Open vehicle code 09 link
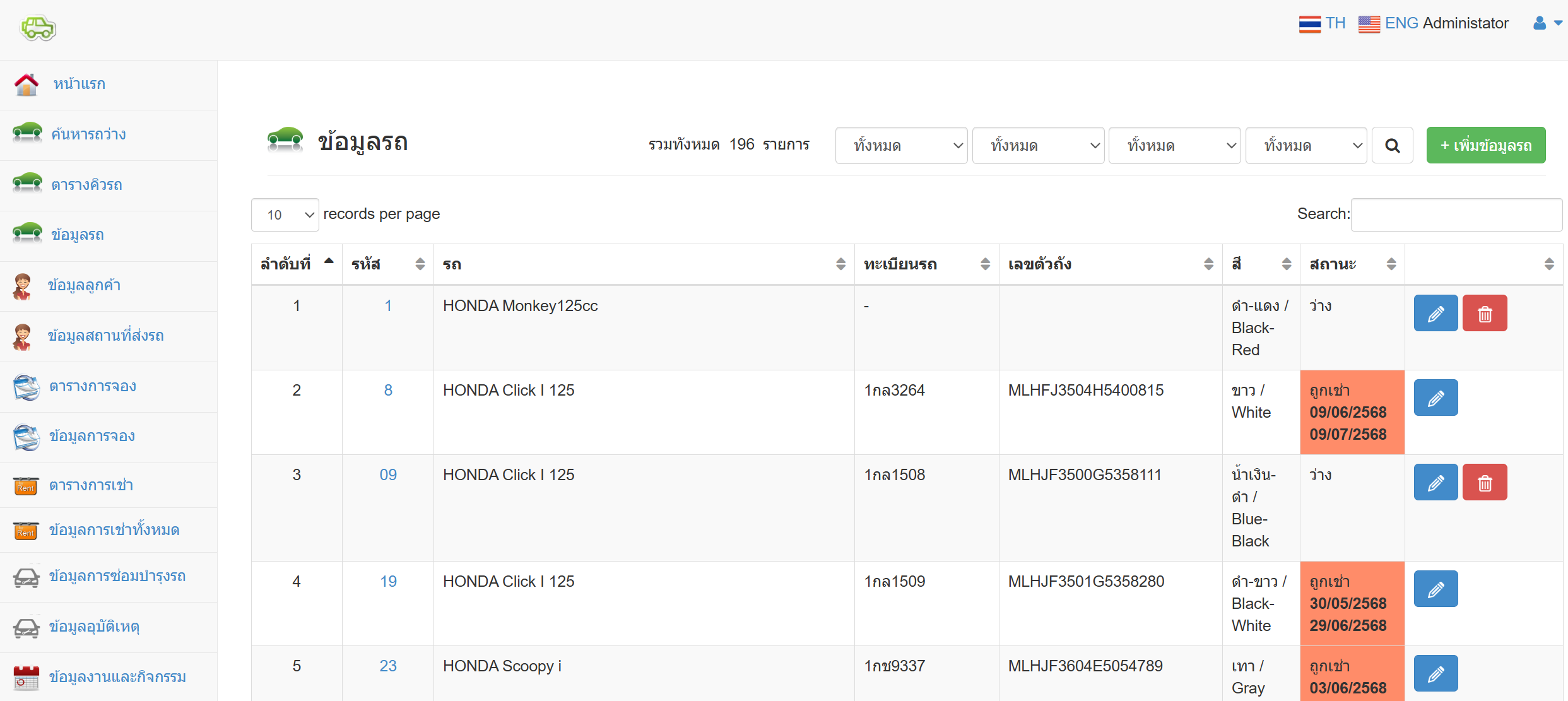Viewport: 1568px width, 701px height. (x=388, y=475)
